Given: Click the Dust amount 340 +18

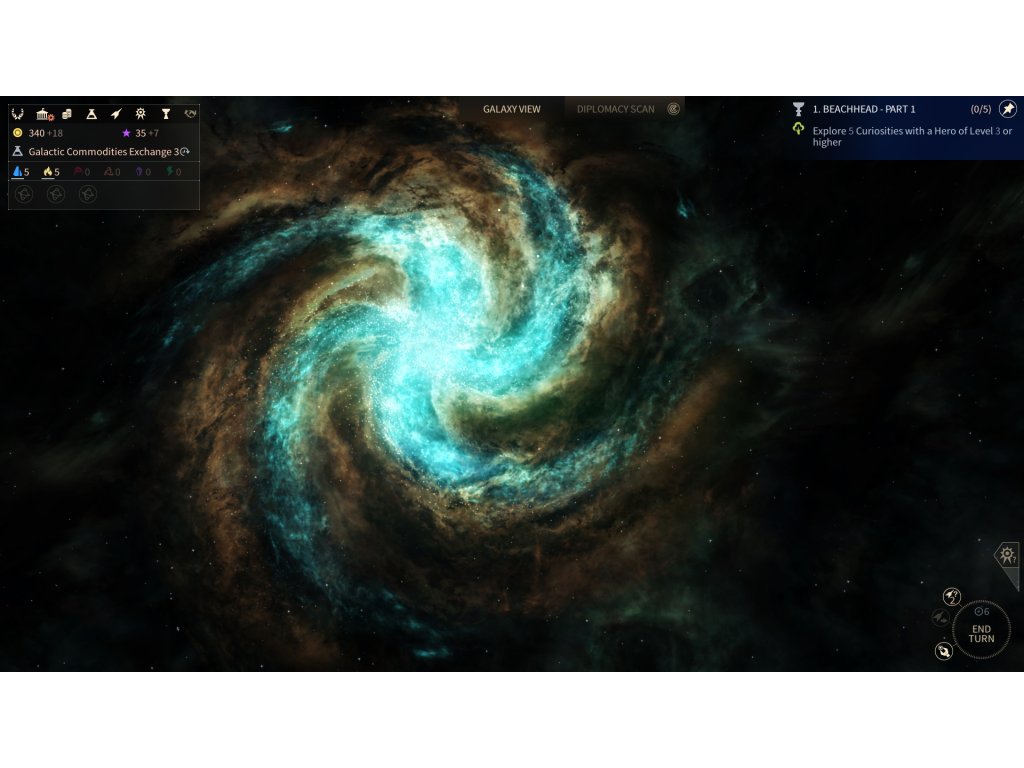Looking at the screenshot, I should 46,133.
